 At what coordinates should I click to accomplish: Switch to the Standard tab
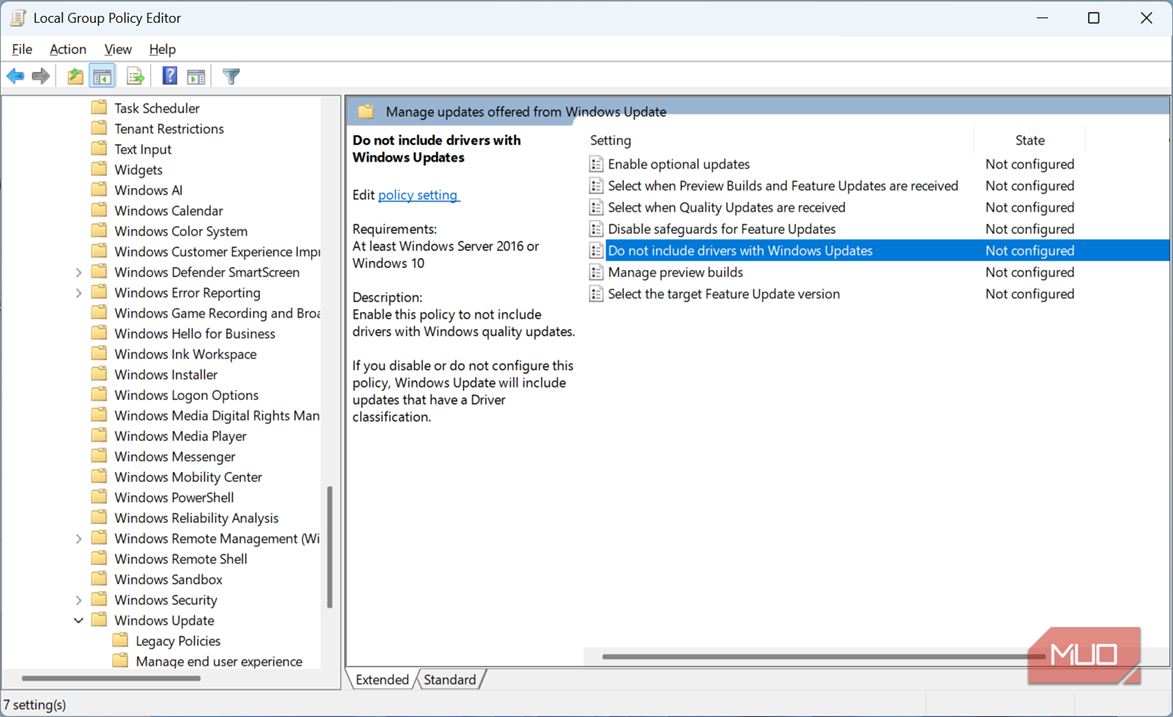click(450, 680)
